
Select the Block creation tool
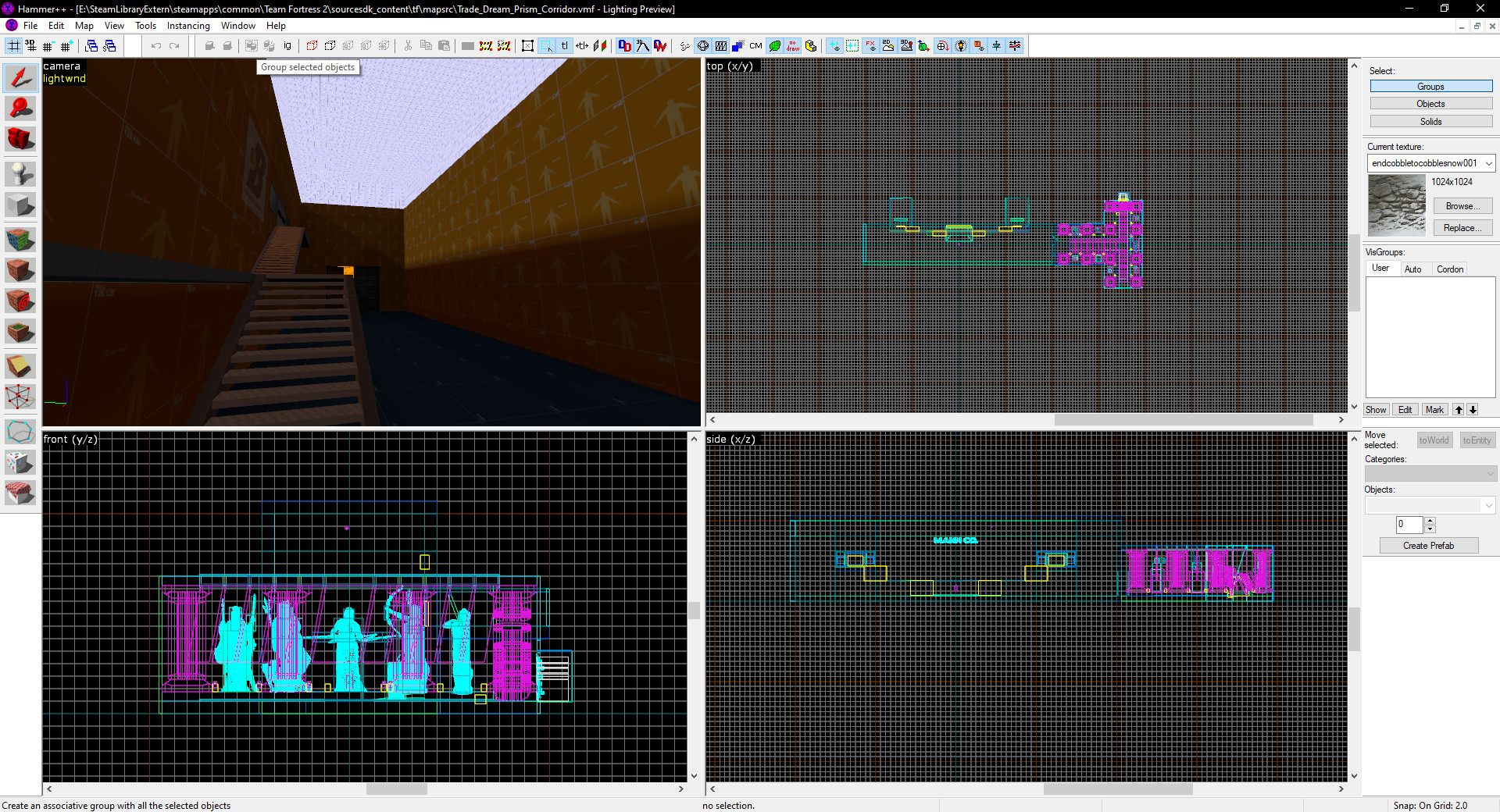[x=20, y=205]
